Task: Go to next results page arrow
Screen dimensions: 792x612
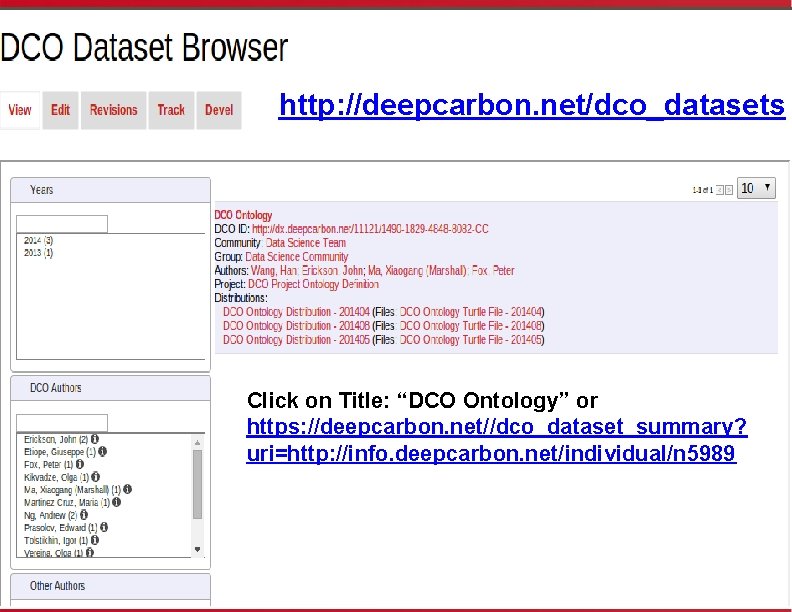Action: click(x=729, y=190)
